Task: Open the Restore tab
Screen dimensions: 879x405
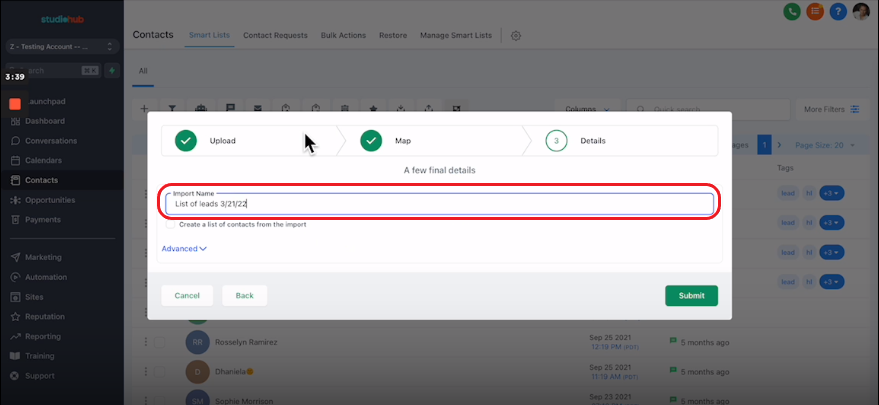Action: click(393, 35)
